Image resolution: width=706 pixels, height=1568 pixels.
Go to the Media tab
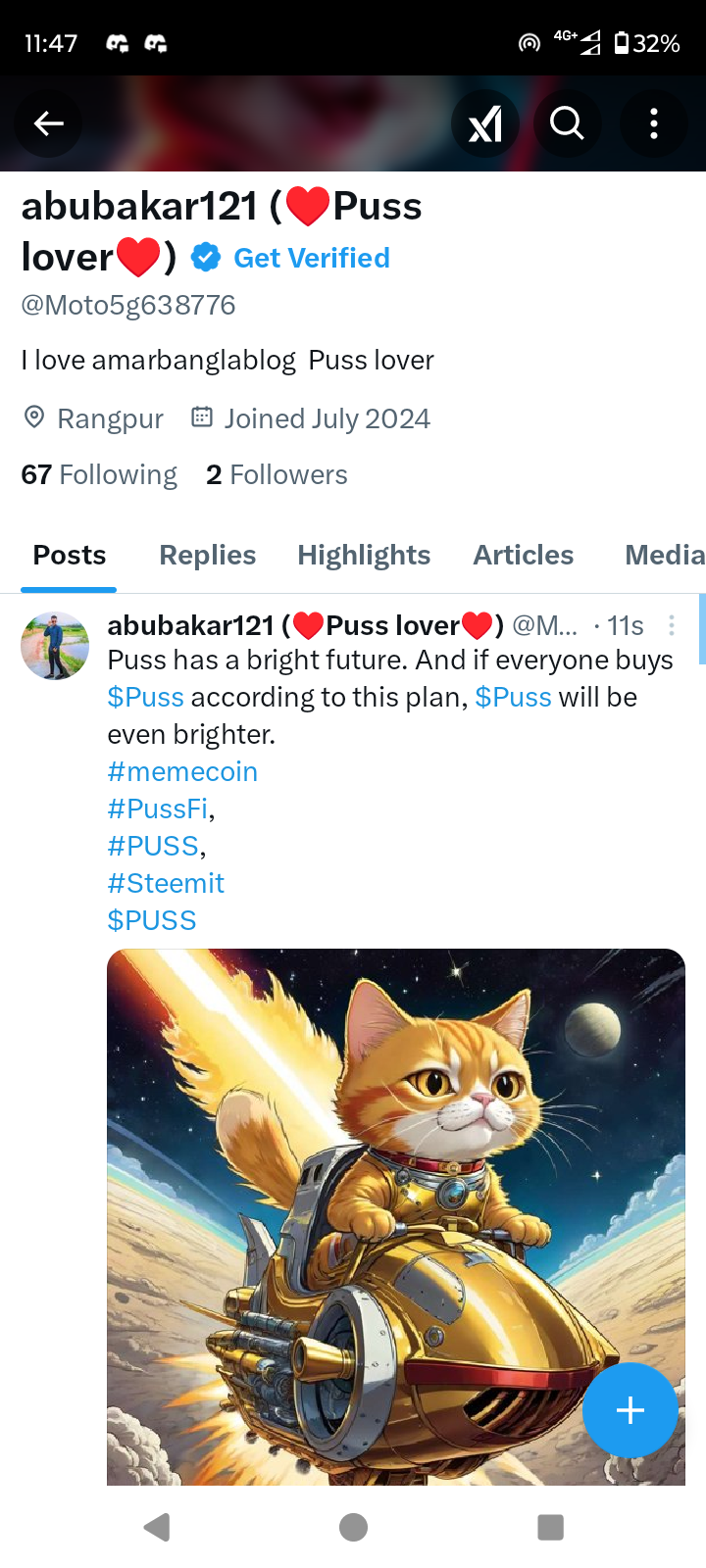coord(664,555)
